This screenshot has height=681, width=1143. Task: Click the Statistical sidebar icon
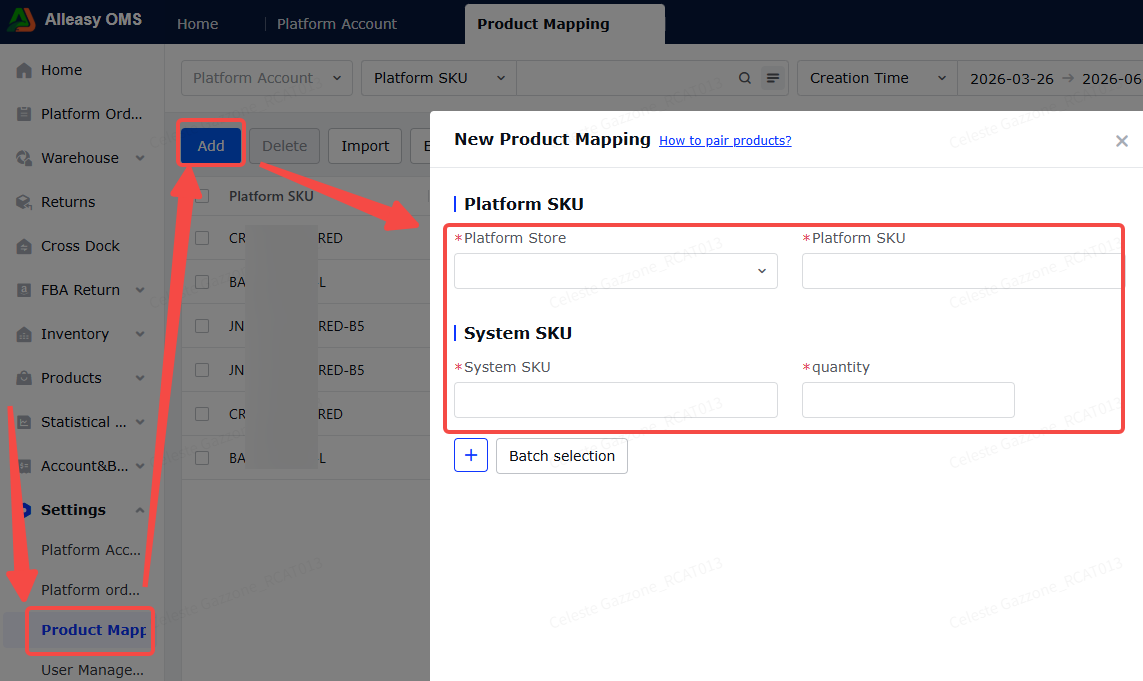pyautogui.click(x=24, y=422)
